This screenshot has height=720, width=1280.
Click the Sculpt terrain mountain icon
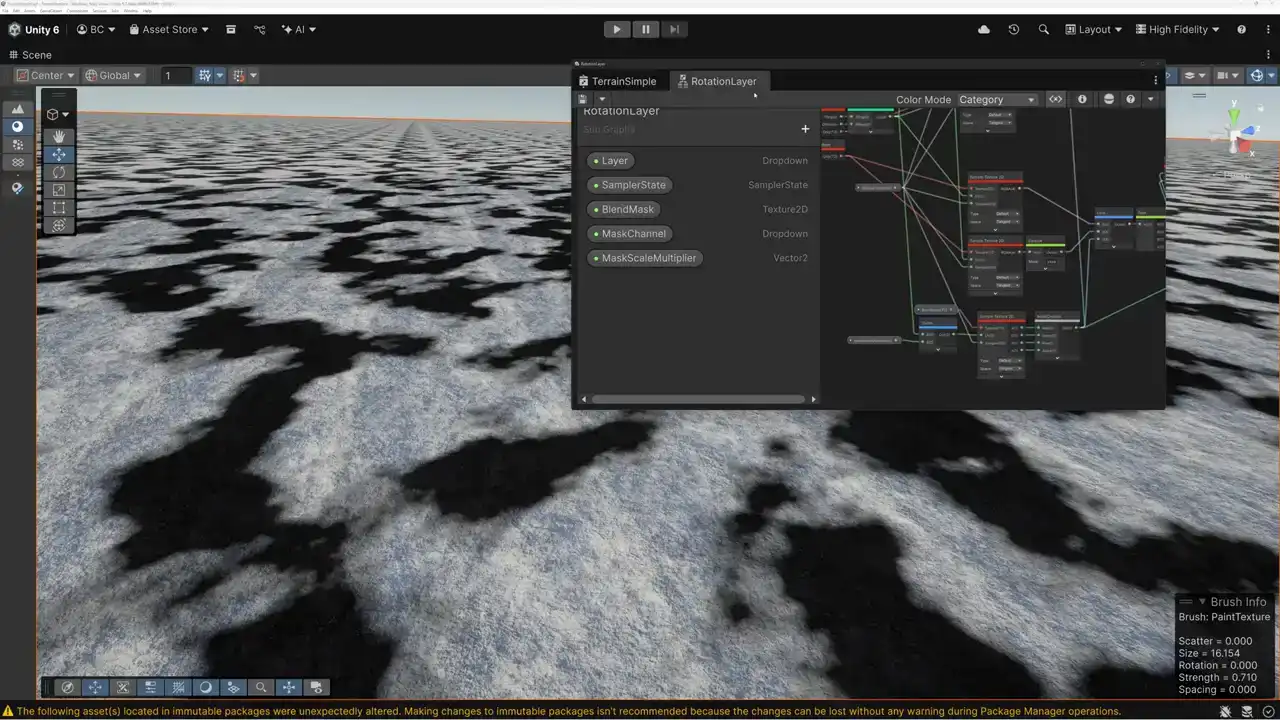[x=17, y=109]
